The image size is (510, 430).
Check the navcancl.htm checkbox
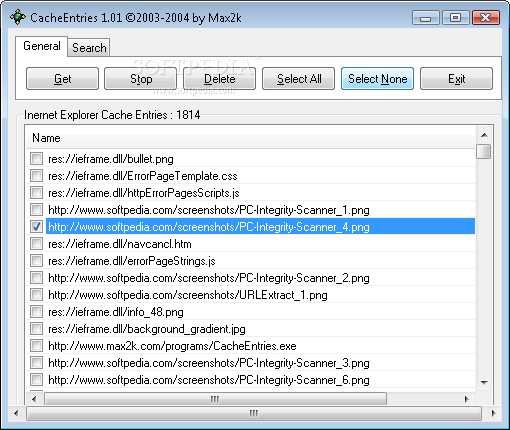pyautogui.click(x=36, y=243)
